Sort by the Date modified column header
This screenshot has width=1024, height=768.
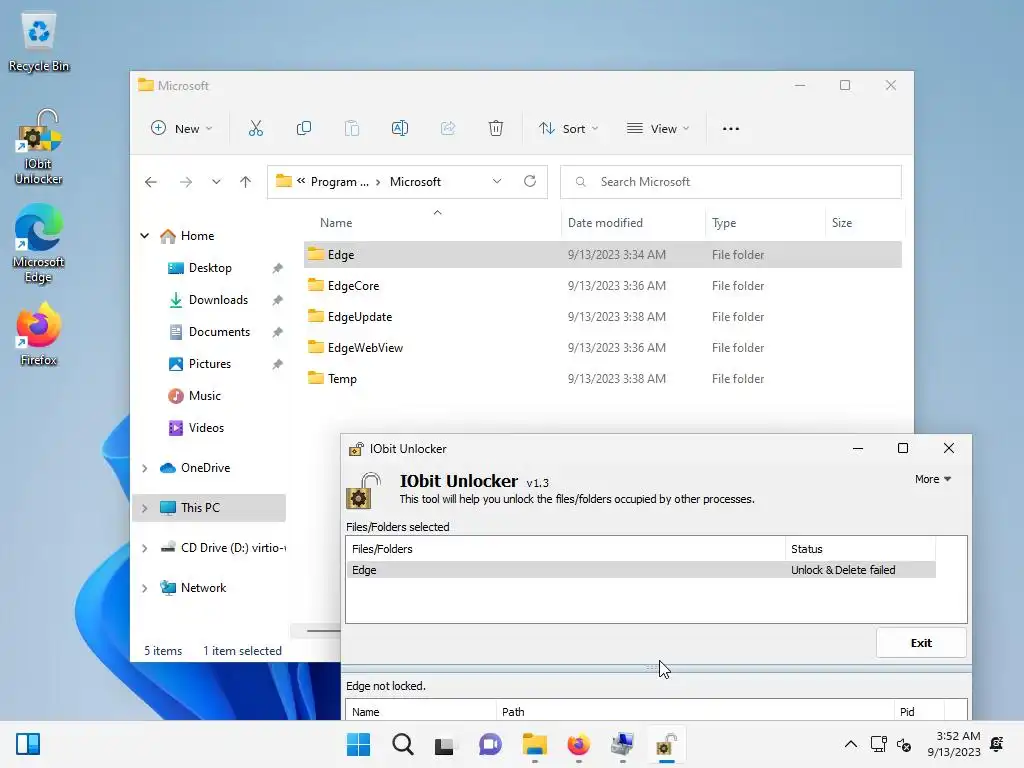(633, 223)
